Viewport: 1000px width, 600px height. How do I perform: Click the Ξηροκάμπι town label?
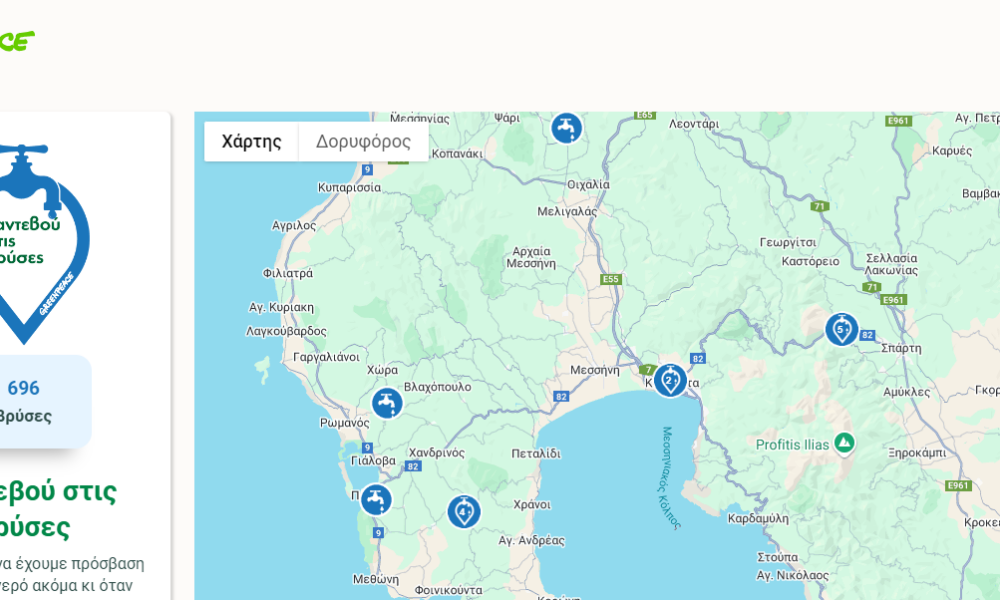(917, 453)
